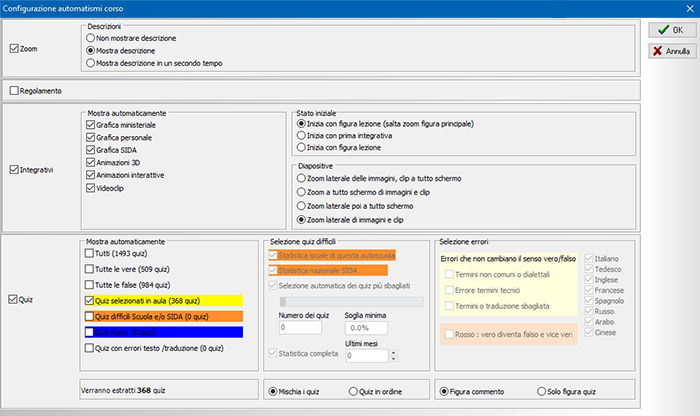
Task: Choose 'Inizia con prima integrativa'
Action: click(303, 135)
